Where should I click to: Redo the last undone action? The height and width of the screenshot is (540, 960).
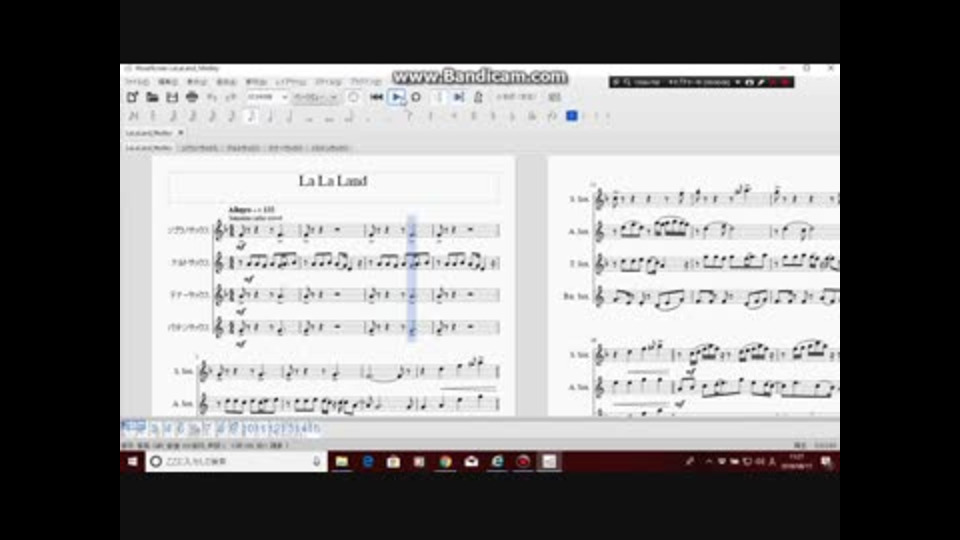[230, 97]
